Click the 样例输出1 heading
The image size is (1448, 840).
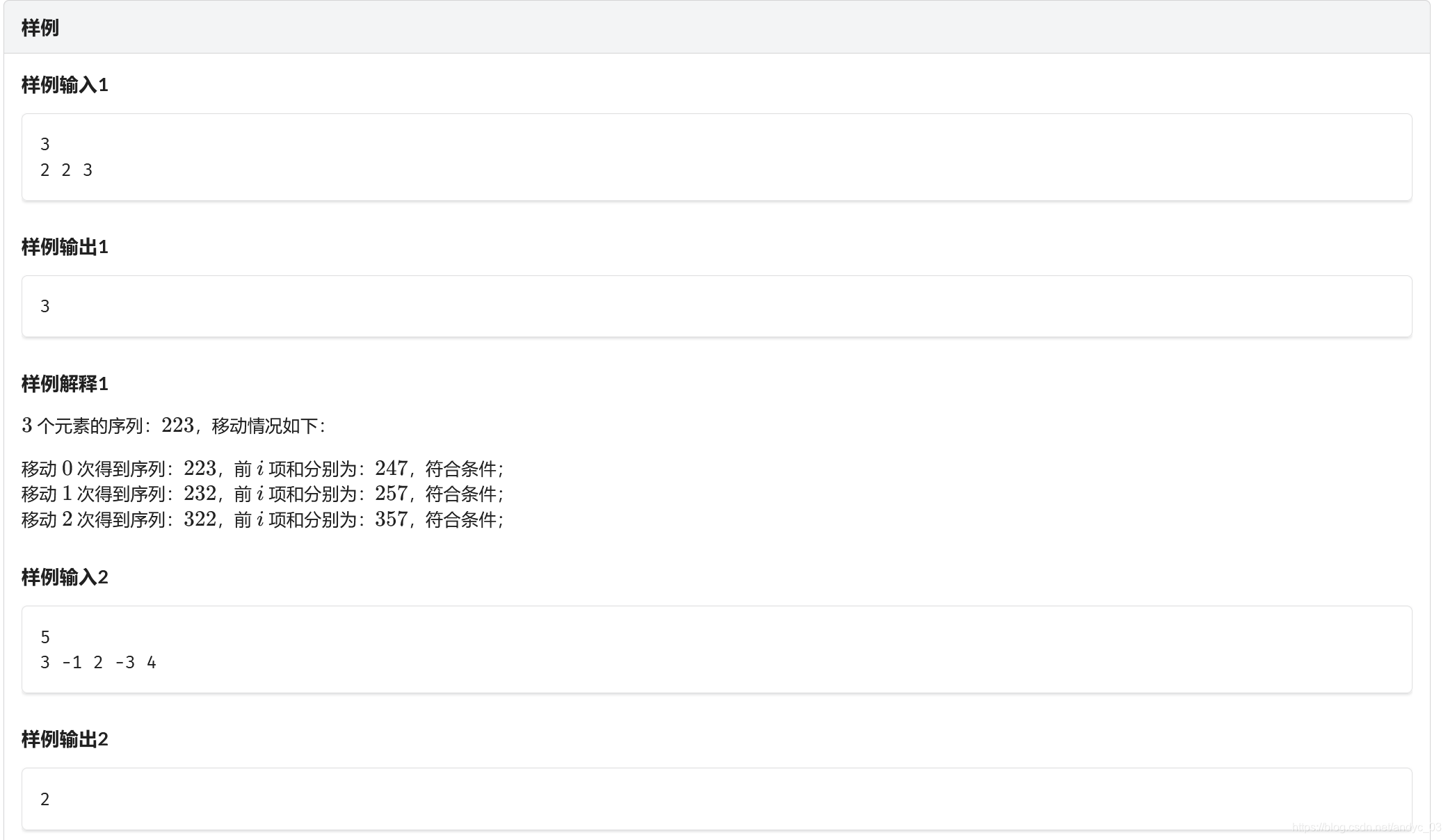click(x=65, y=247)
